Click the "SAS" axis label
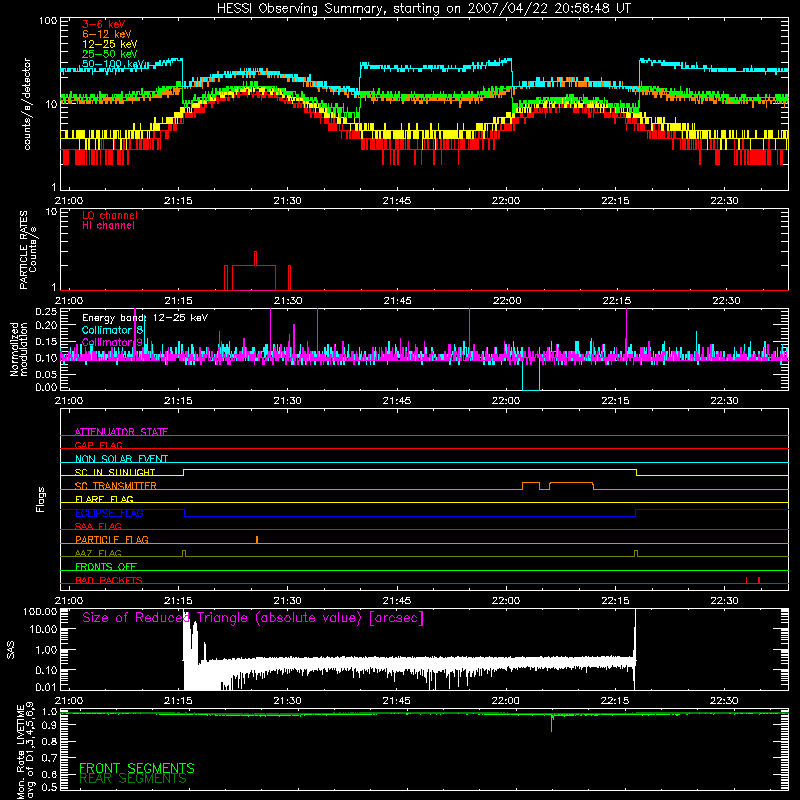This screenshot has width=800, height=800. click(10, 650)
